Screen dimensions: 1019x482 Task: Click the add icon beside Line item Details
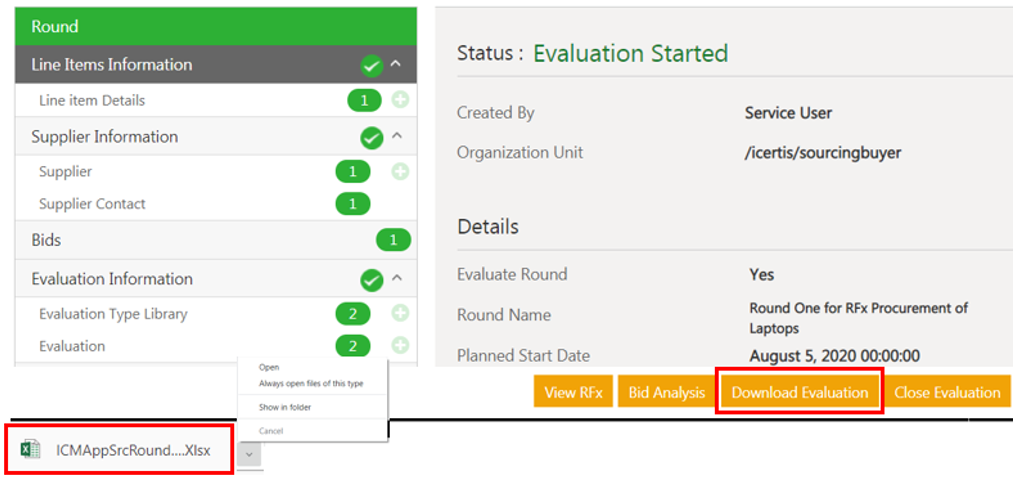(400, 101)
